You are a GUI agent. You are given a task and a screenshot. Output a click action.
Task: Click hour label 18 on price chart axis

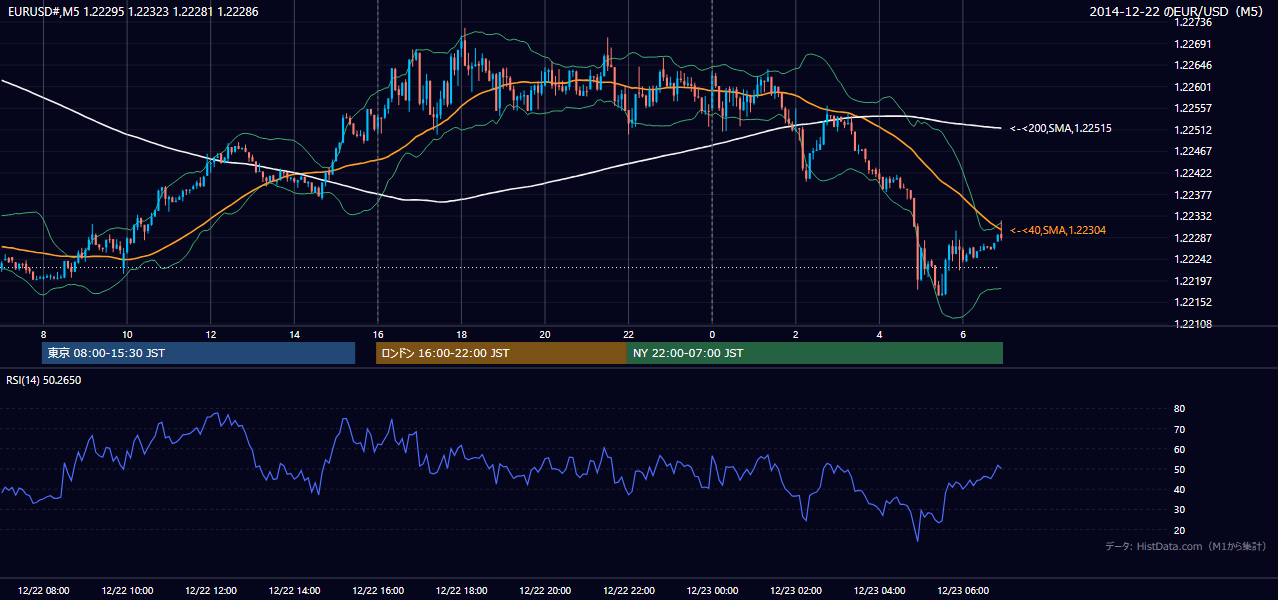click(x=461, y=334)
